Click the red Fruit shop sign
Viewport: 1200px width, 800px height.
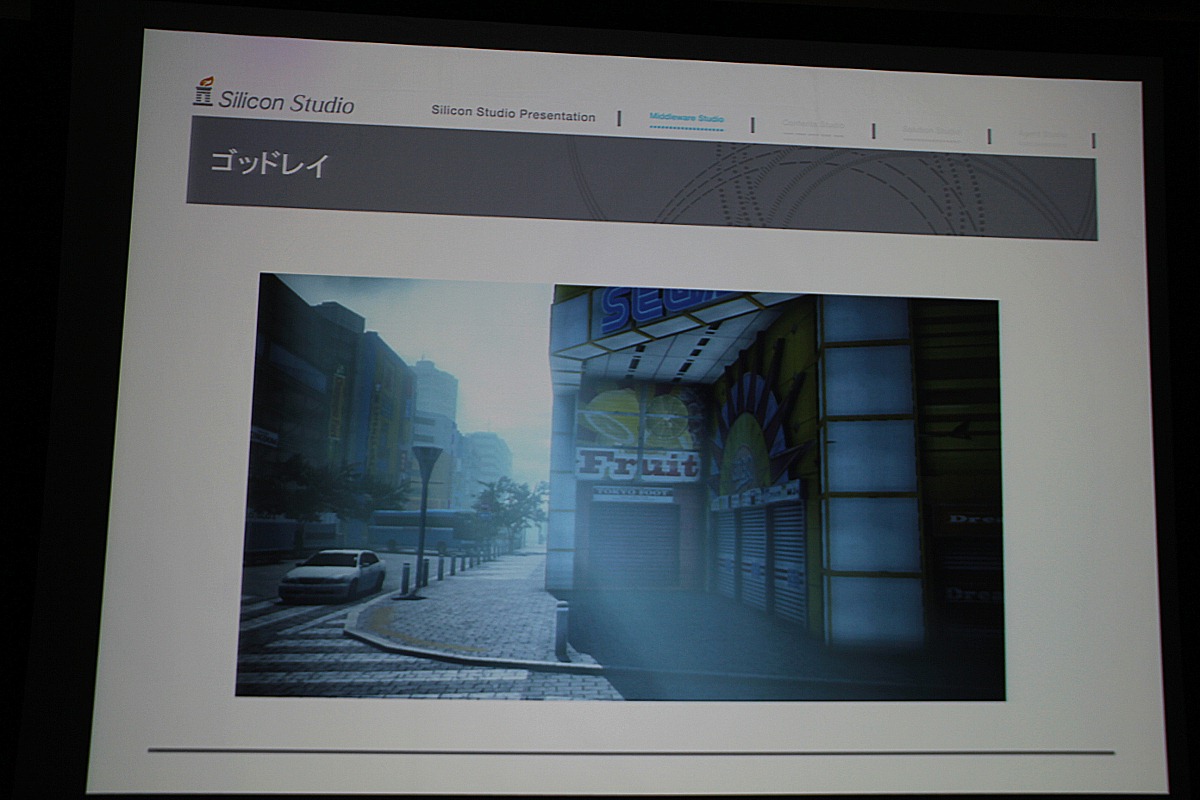tap(637, 464)
